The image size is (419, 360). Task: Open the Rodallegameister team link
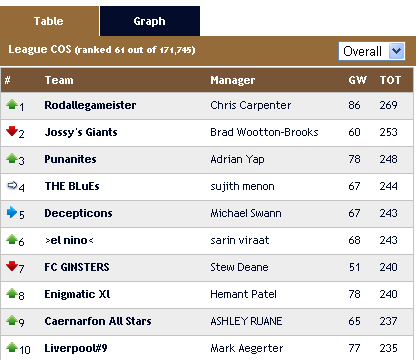[x=90, y=105]
